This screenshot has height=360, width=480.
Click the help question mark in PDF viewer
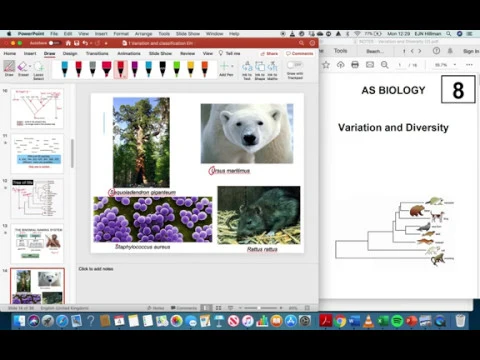coord(436,51)
